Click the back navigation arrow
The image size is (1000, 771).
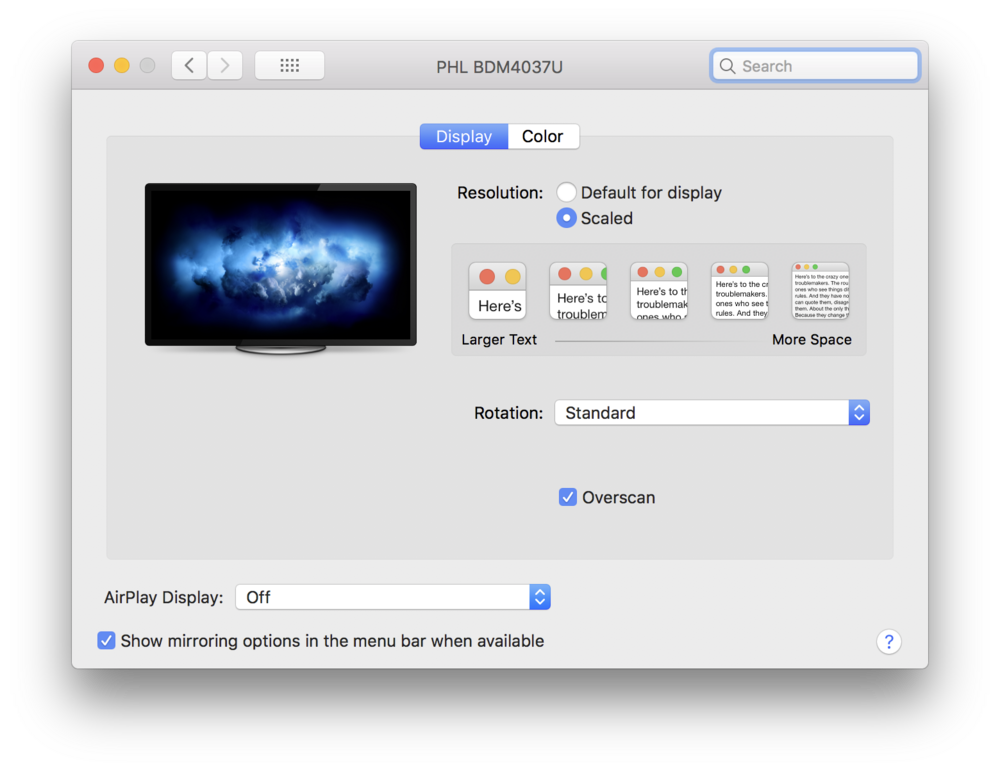coord(189,66)
